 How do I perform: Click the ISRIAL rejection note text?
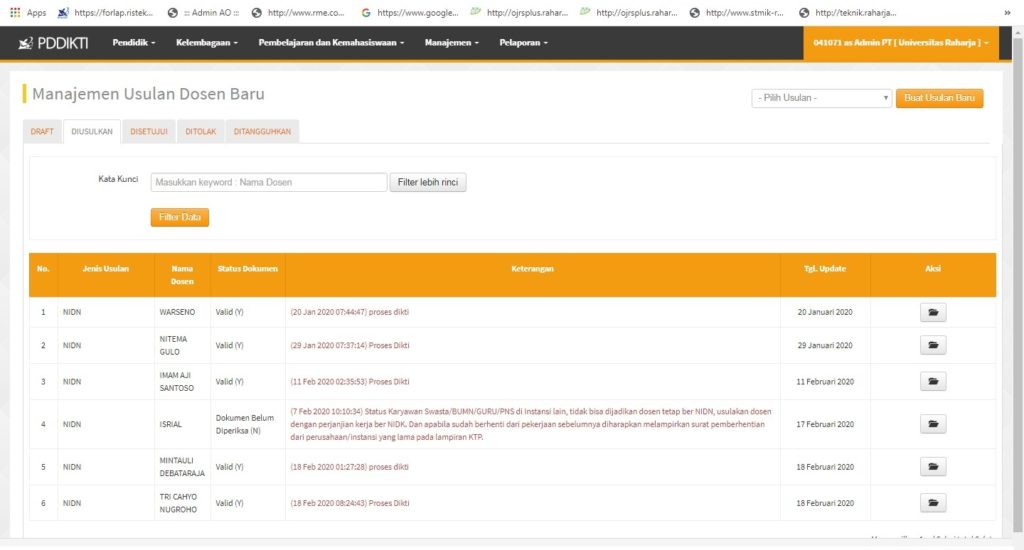(x=531, y=424)
